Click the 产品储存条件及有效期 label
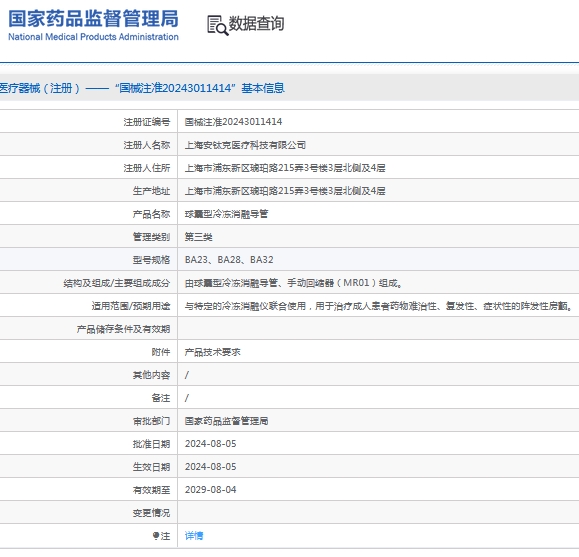The width and height of the screenshot is (579, 557). pyautogui.click(x=123, y=329)
